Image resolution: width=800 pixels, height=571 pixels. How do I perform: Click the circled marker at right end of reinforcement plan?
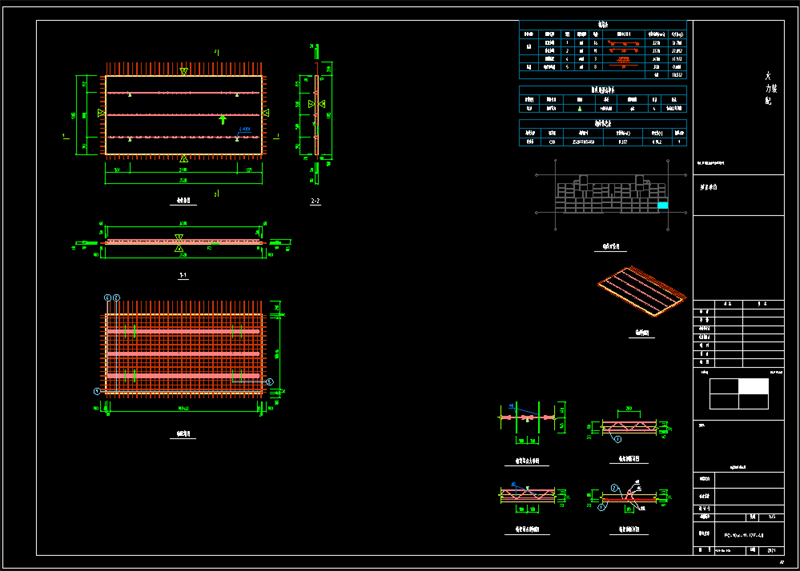(270, 381)
